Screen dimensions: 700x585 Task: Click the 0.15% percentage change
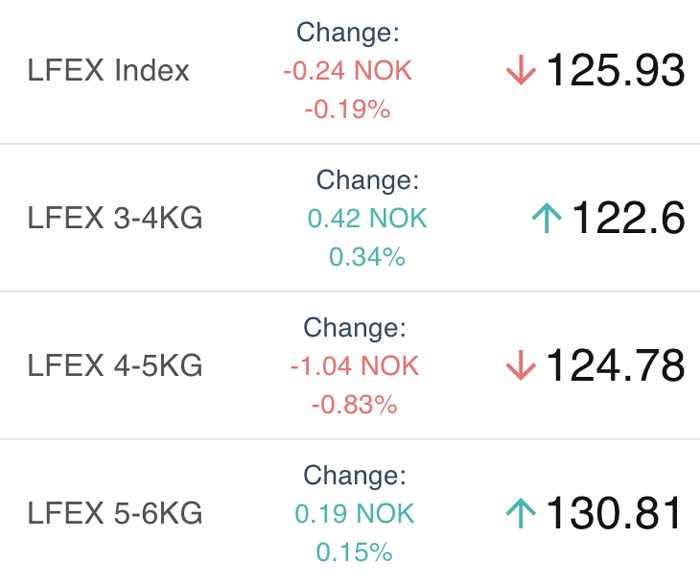354,552
